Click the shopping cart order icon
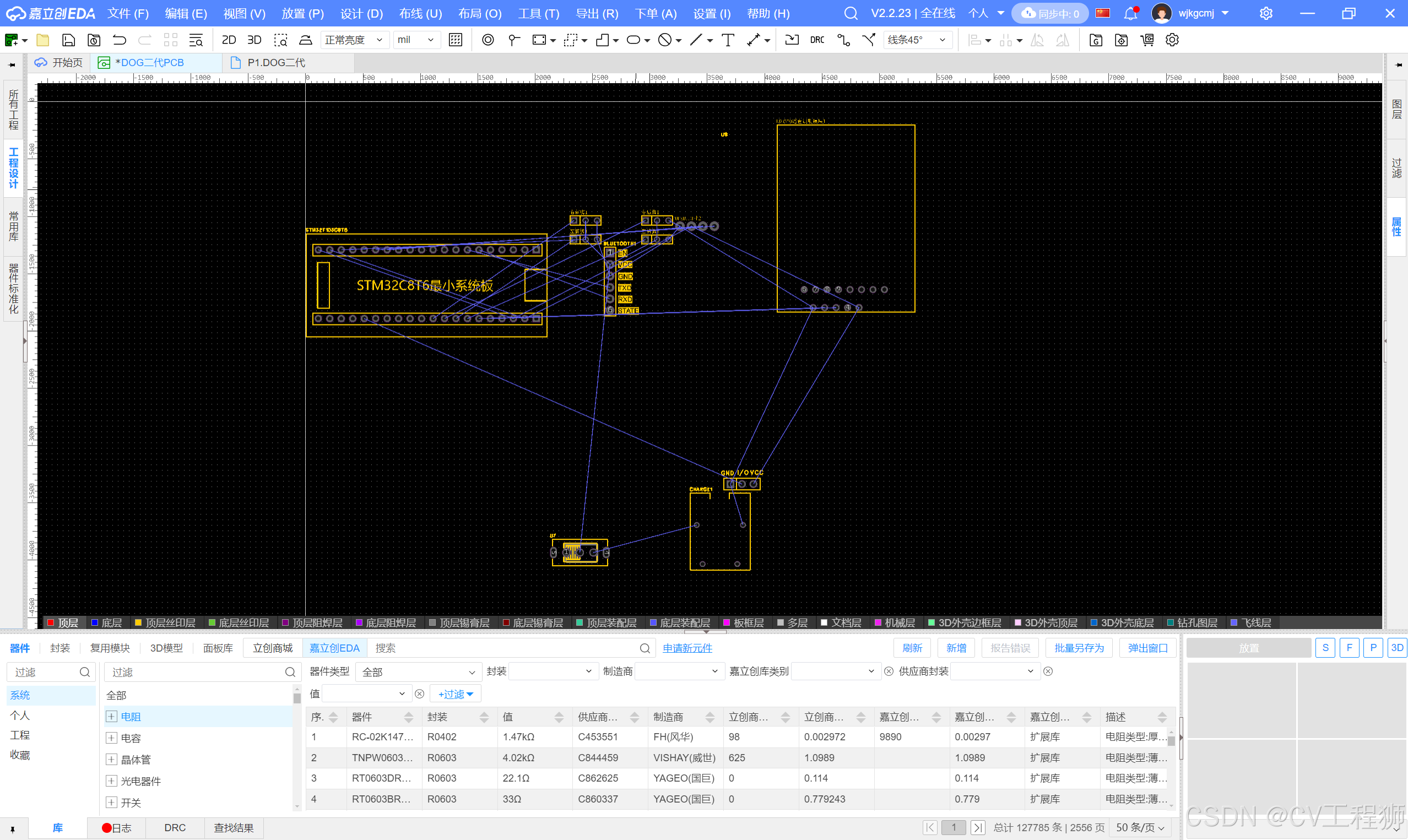This screenshot has height=840, width=1408. tap(1147, 40)
